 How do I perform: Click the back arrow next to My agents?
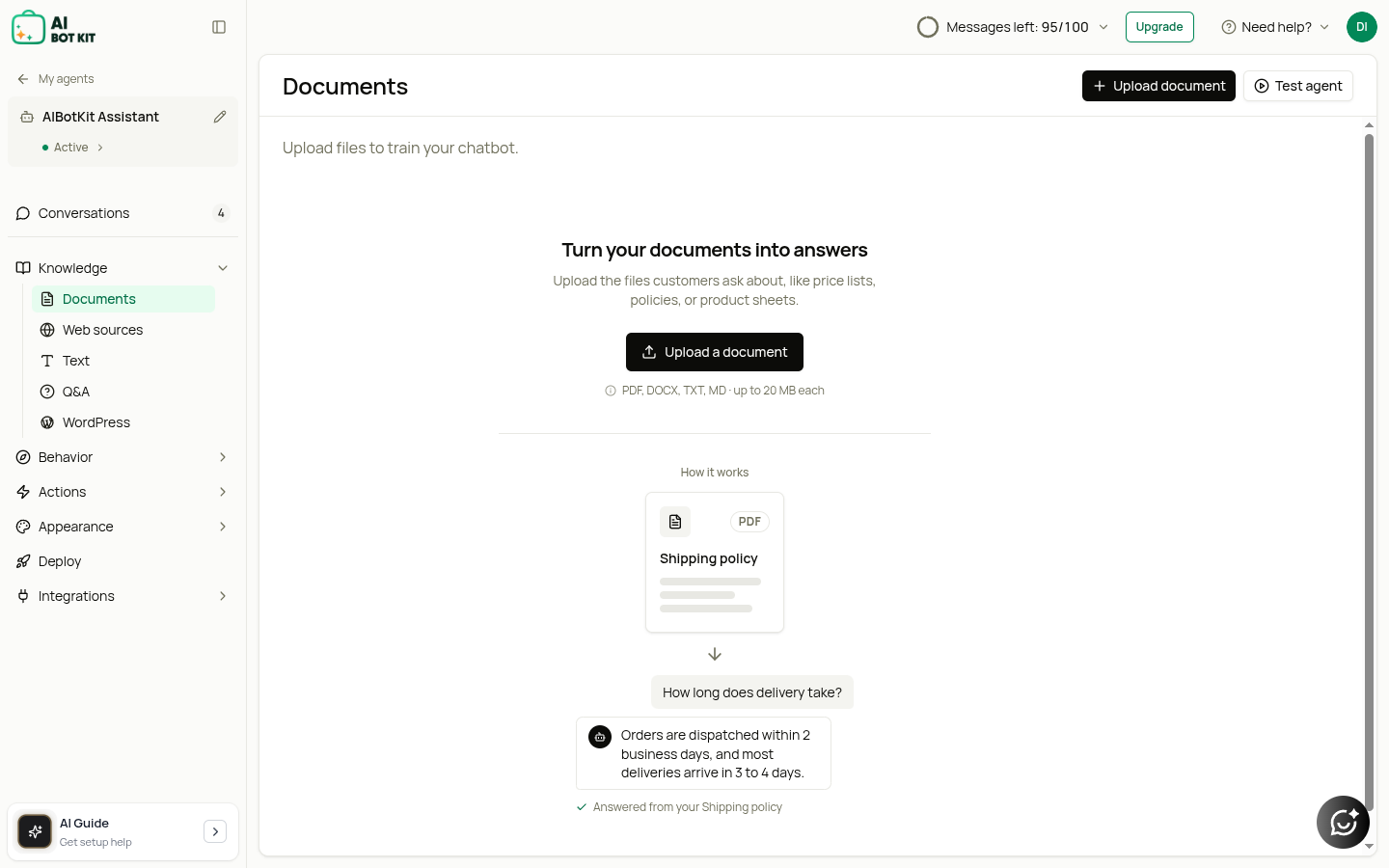pyautogui.click(x=23, y=79)
